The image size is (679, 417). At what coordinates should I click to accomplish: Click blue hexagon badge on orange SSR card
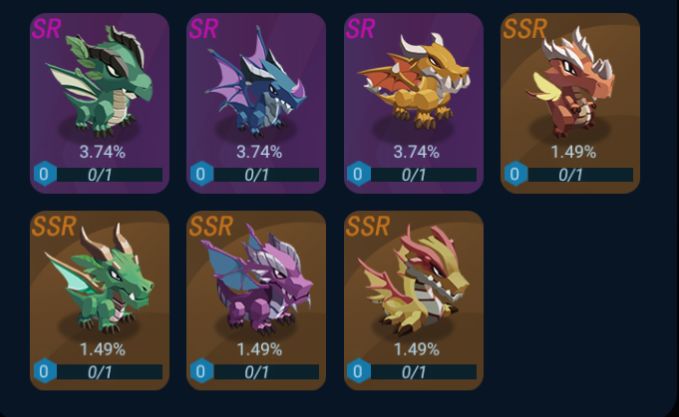pos(515,174)
